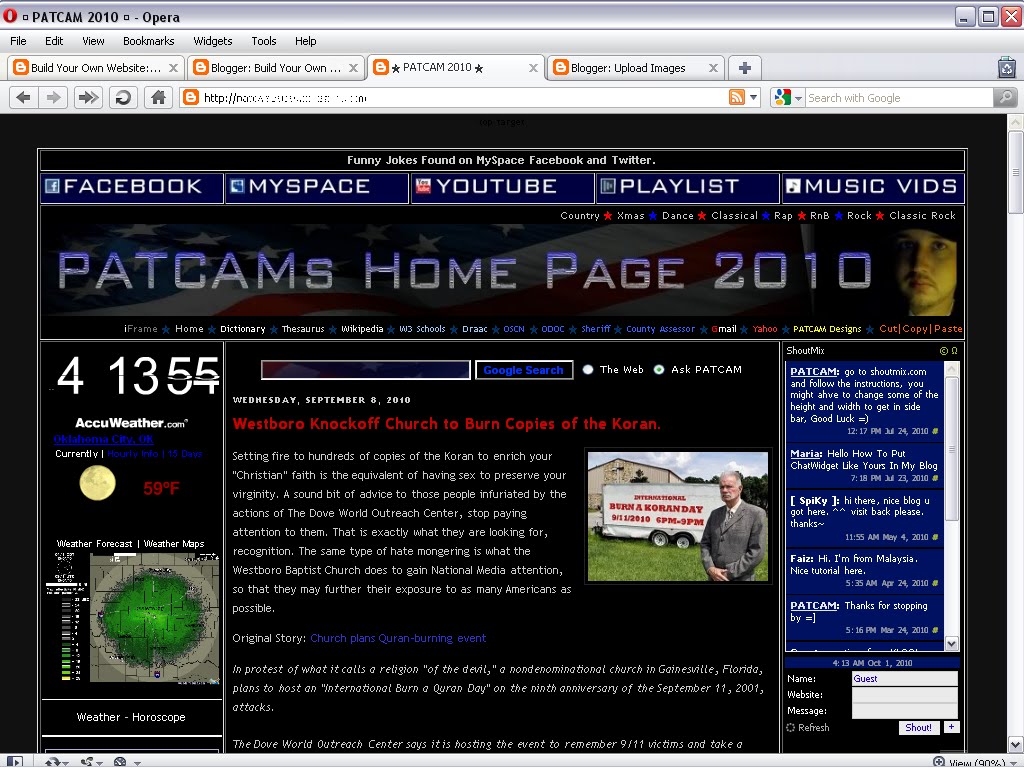Click the ShoutMix copyright icon
The width and height of the screenshot is (1024, 768).
(943, 351)
